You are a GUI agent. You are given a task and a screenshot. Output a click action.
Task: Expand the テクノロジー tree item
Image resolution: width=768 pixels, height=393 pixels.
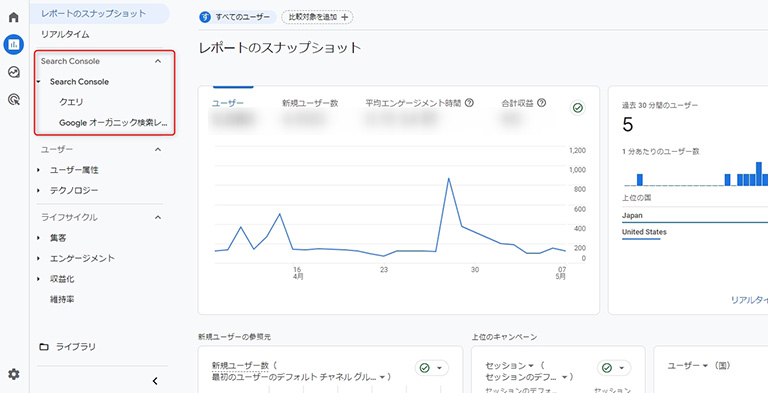39,191
